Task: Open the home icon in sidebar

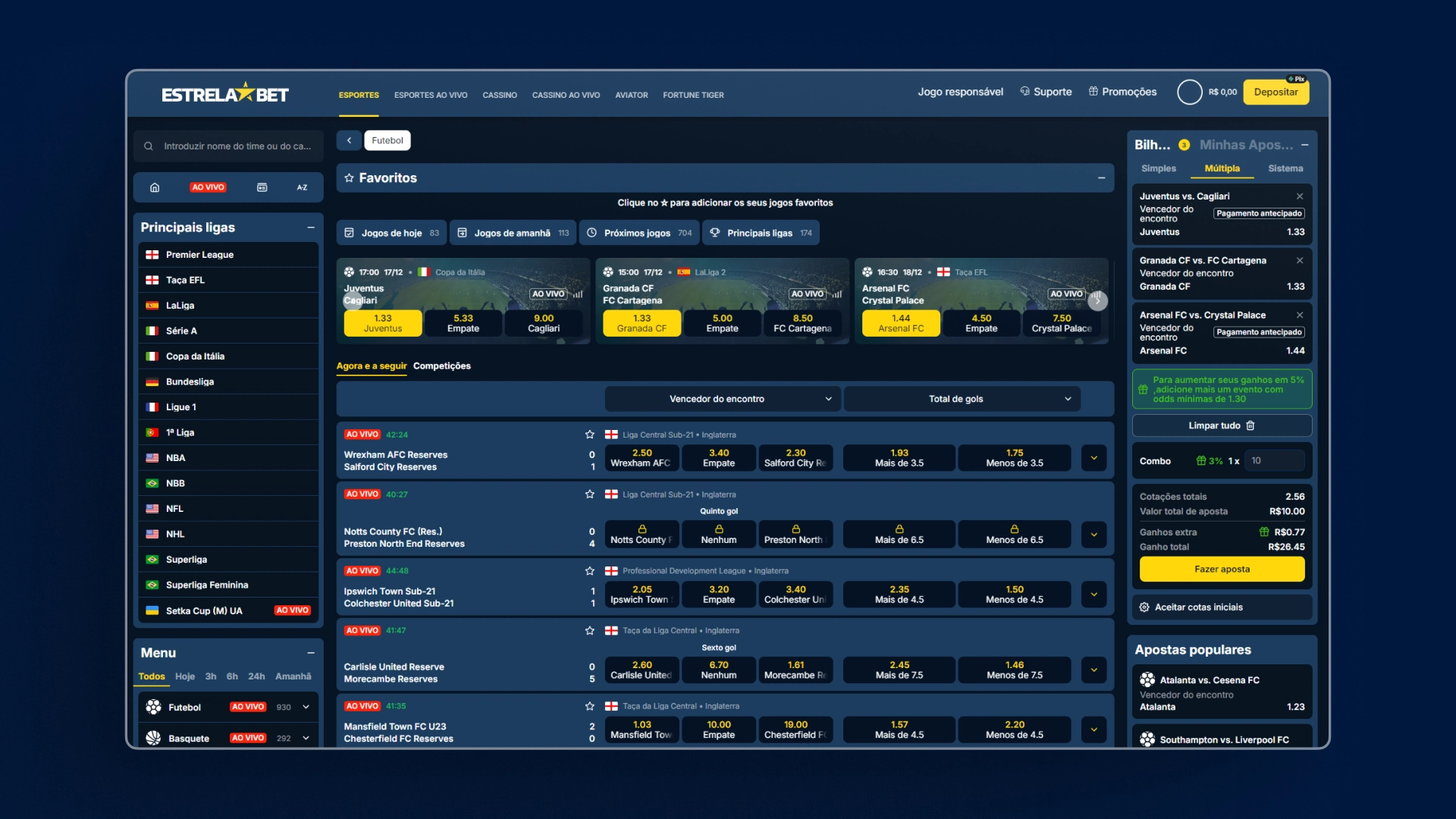Action: [155, 187]
